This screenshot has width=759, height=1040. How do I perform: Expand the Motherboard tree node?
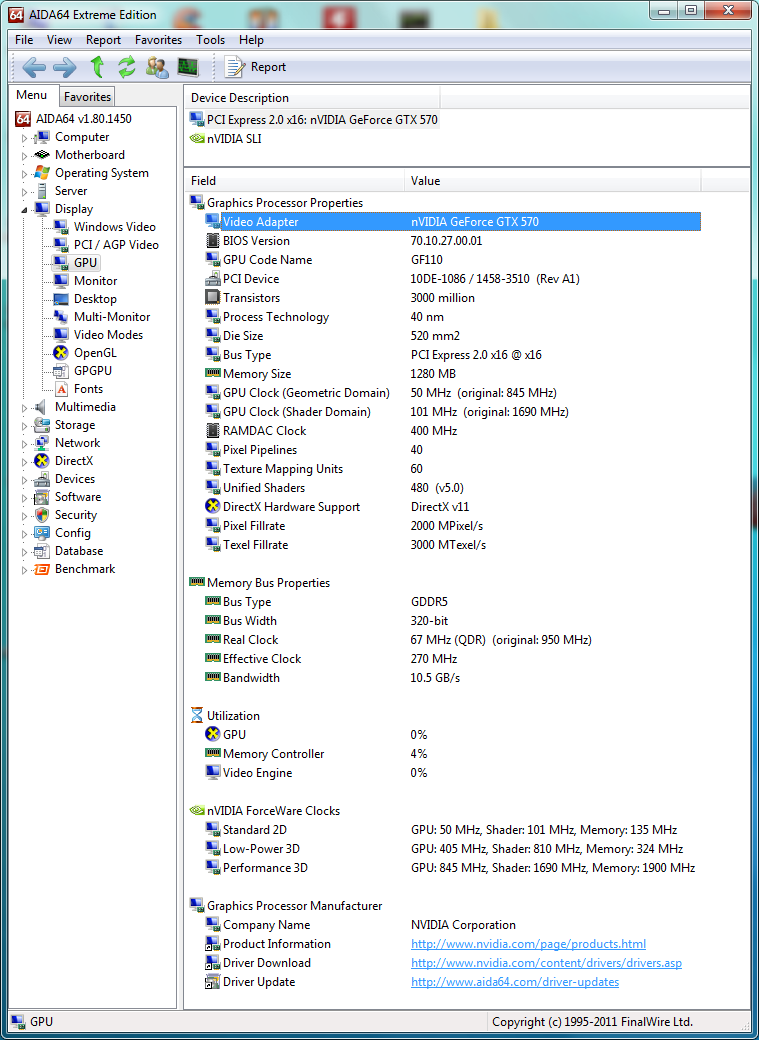(25, 156)
